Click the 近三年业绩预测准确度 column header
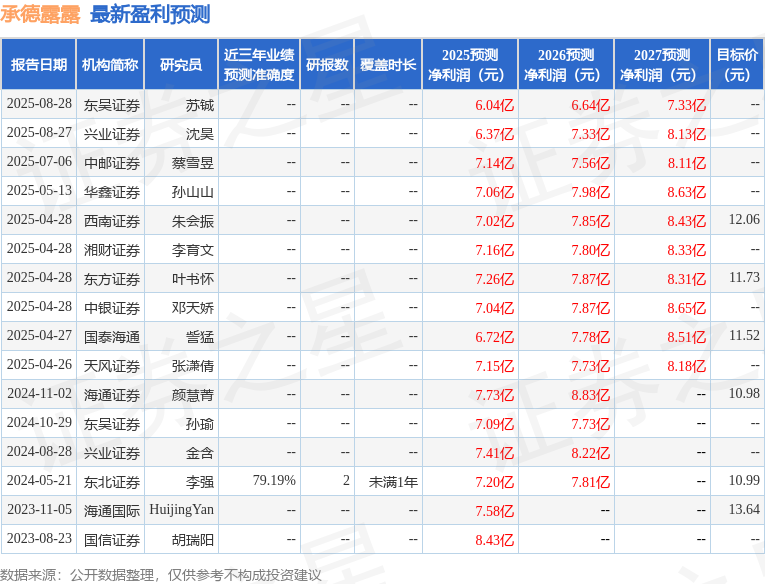 259,64
